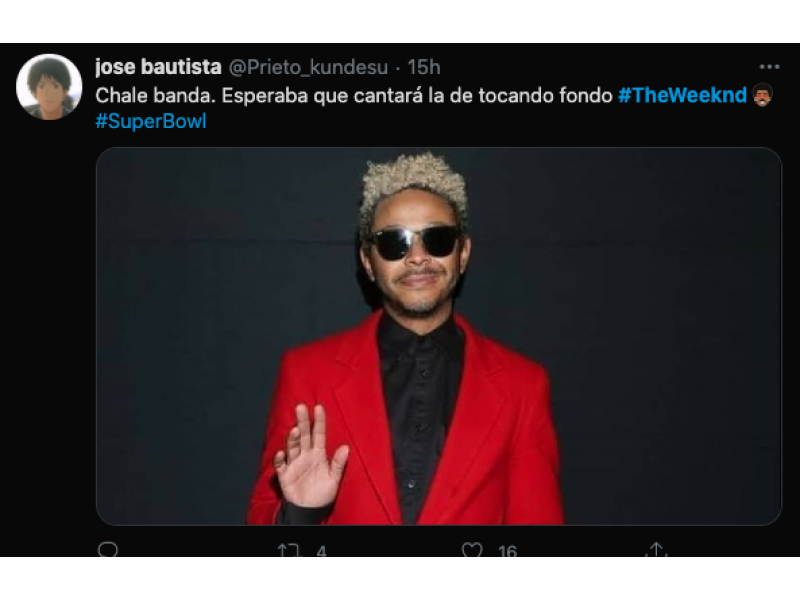This screenshot has width=800, height=600.
Task: Expand the attached photo in the tweet
Action: [439, 336]
